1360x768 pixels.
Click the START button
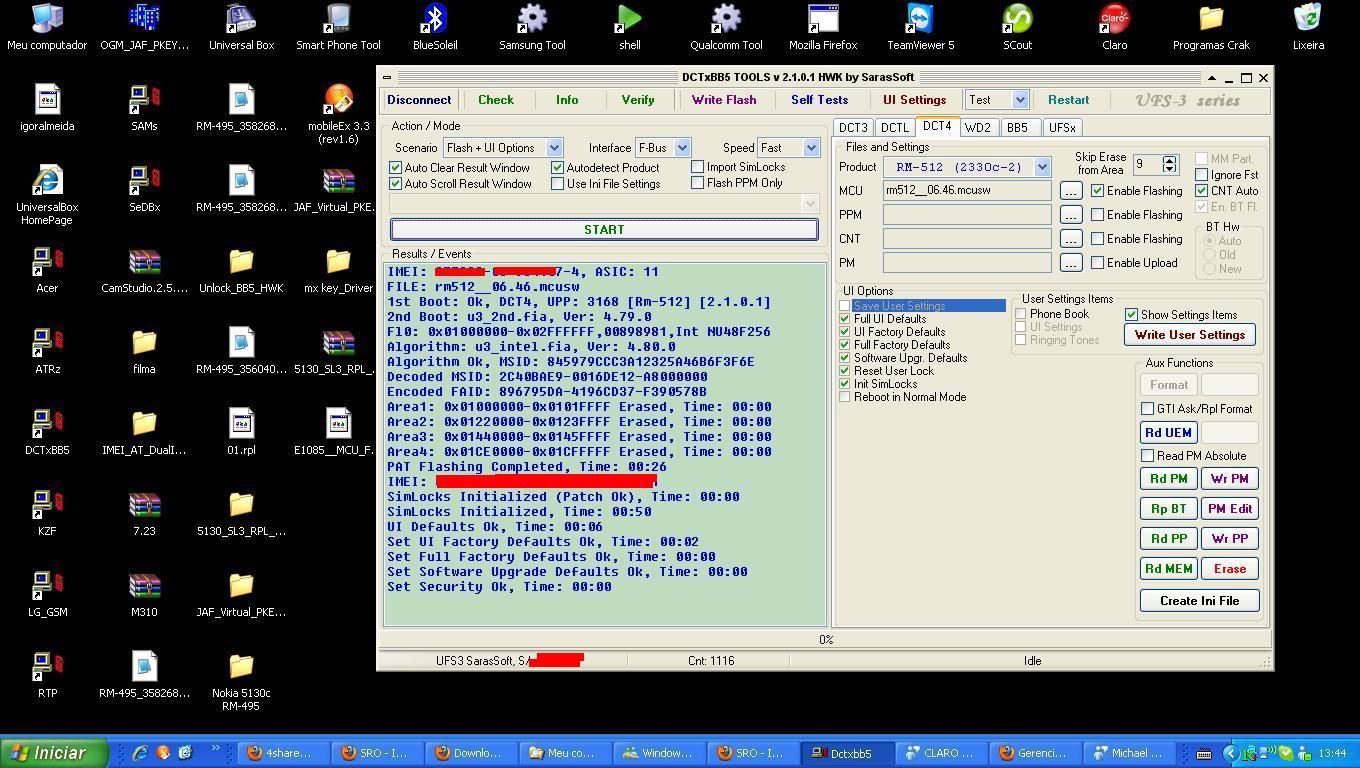coord(604,230)
